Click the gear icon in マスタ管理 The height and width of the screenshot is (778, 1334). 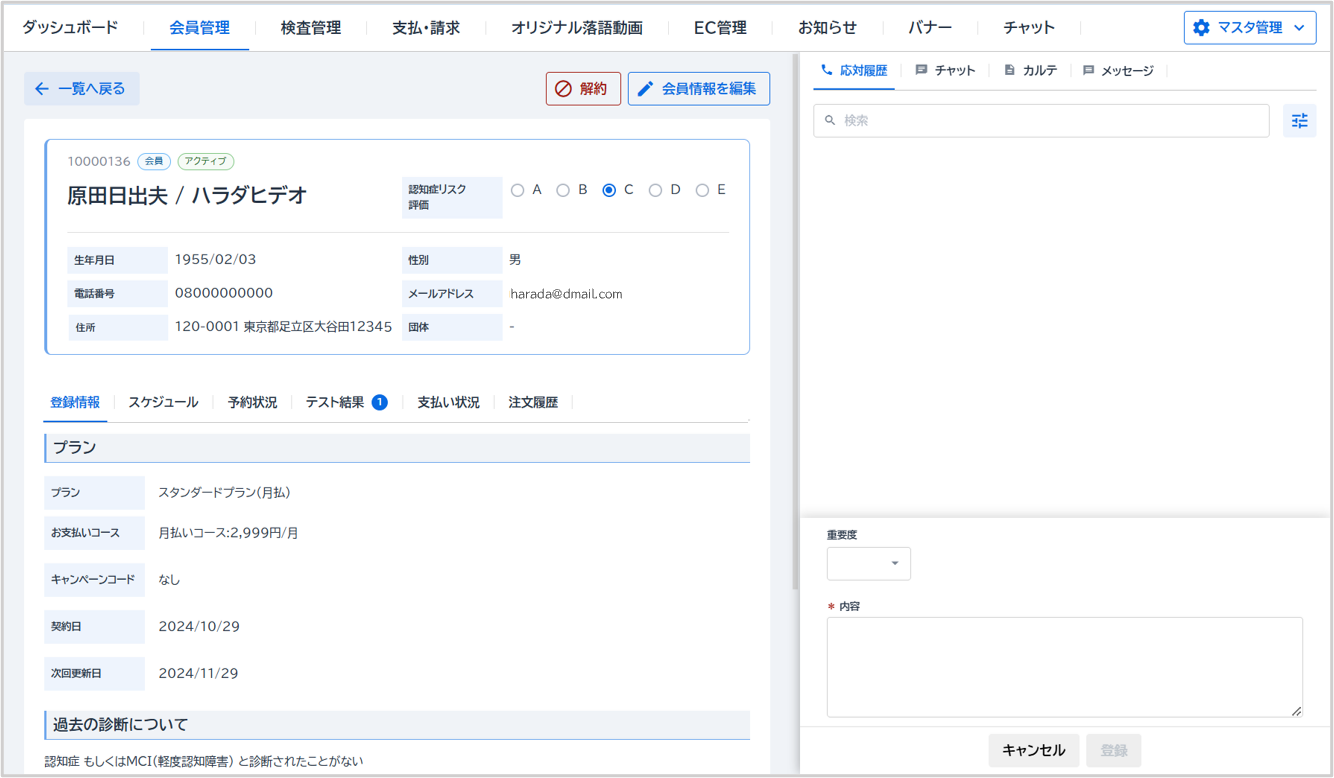(x=1201, y=28)
